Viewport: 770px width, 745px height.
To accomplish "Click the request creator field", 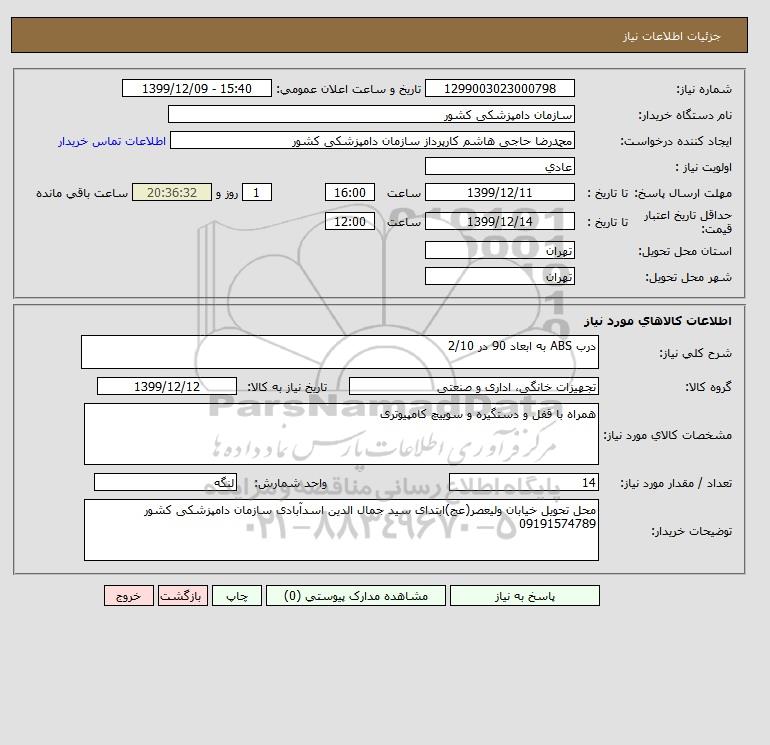I will [372, 140].
